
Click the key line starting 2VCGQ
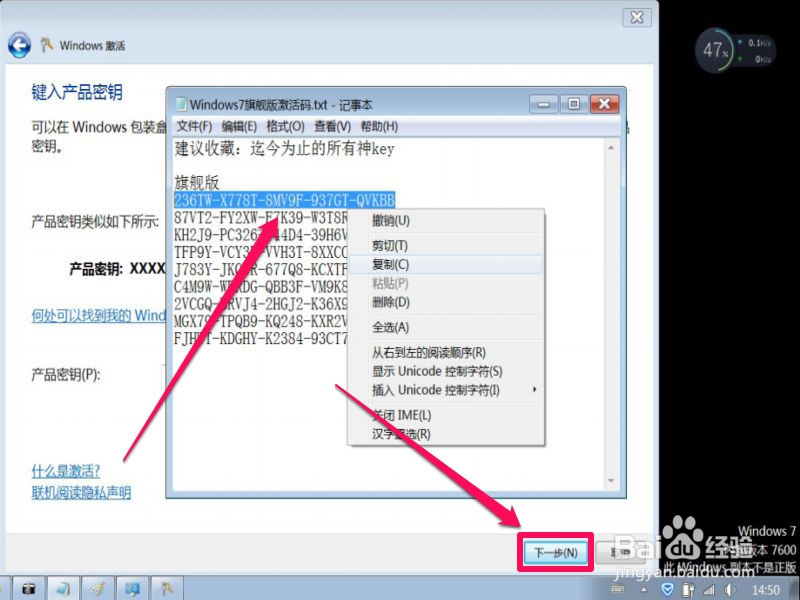pos(261,304)
